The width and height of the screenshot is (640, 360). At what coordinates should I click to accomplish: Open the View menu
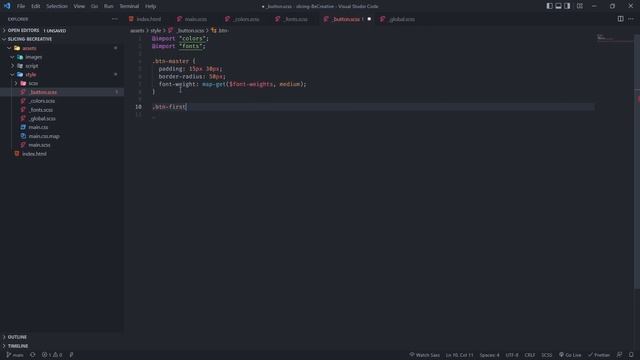point(79,6)
